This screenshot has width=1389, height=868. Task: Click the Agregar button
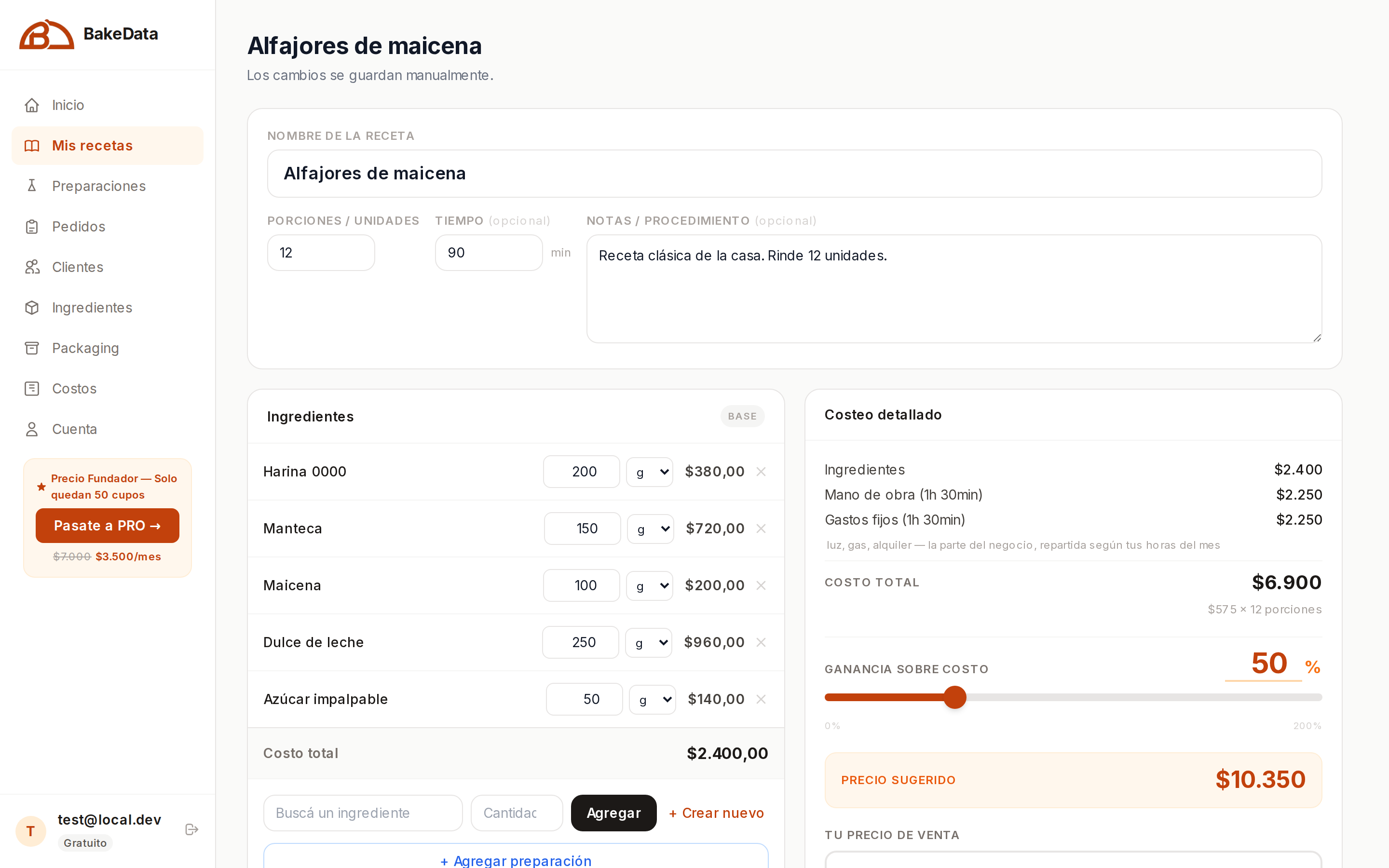click(x=613, y=813)
